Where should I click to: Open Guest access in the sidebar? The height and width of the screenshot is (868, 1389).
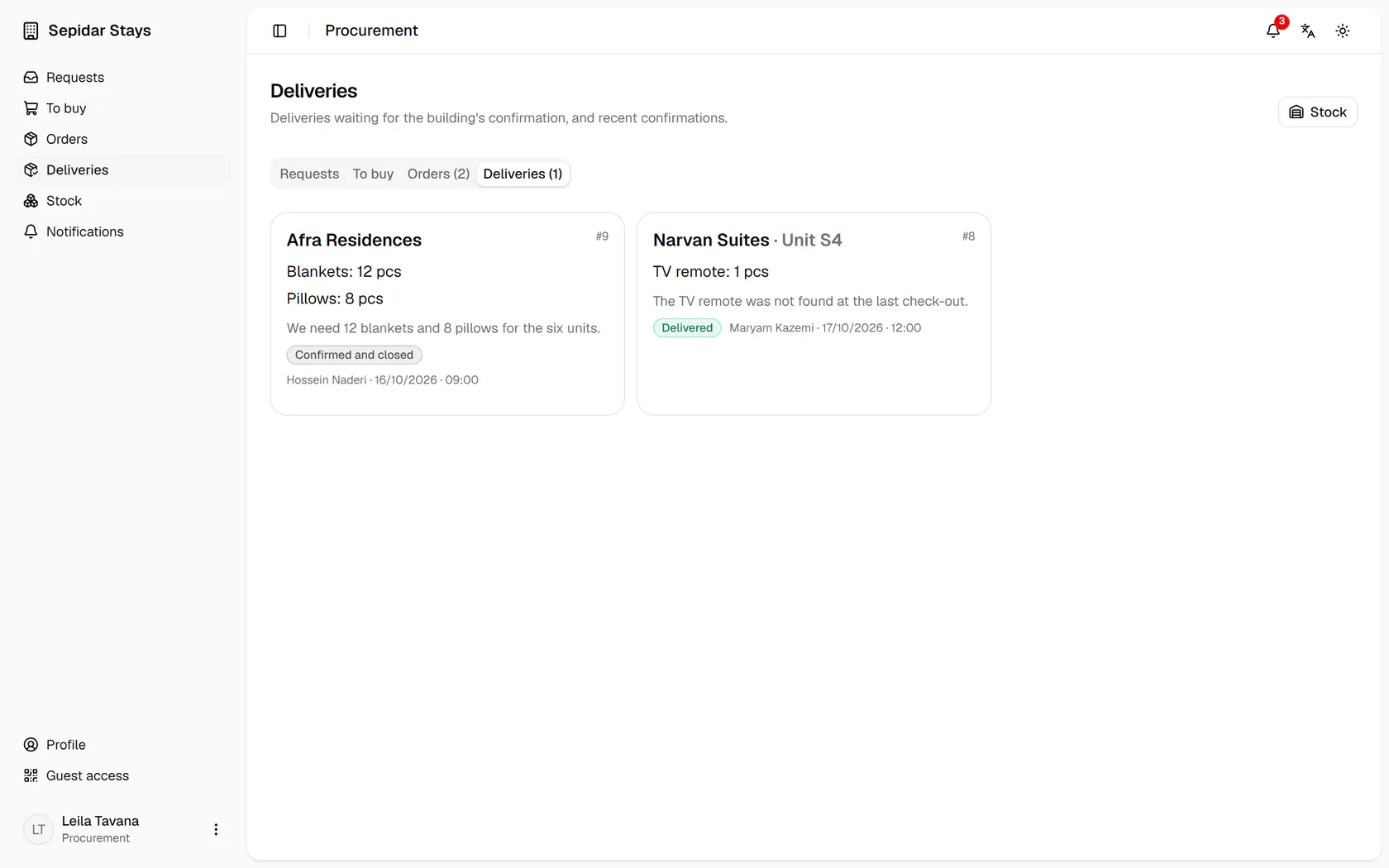click(x=124, y=775)
